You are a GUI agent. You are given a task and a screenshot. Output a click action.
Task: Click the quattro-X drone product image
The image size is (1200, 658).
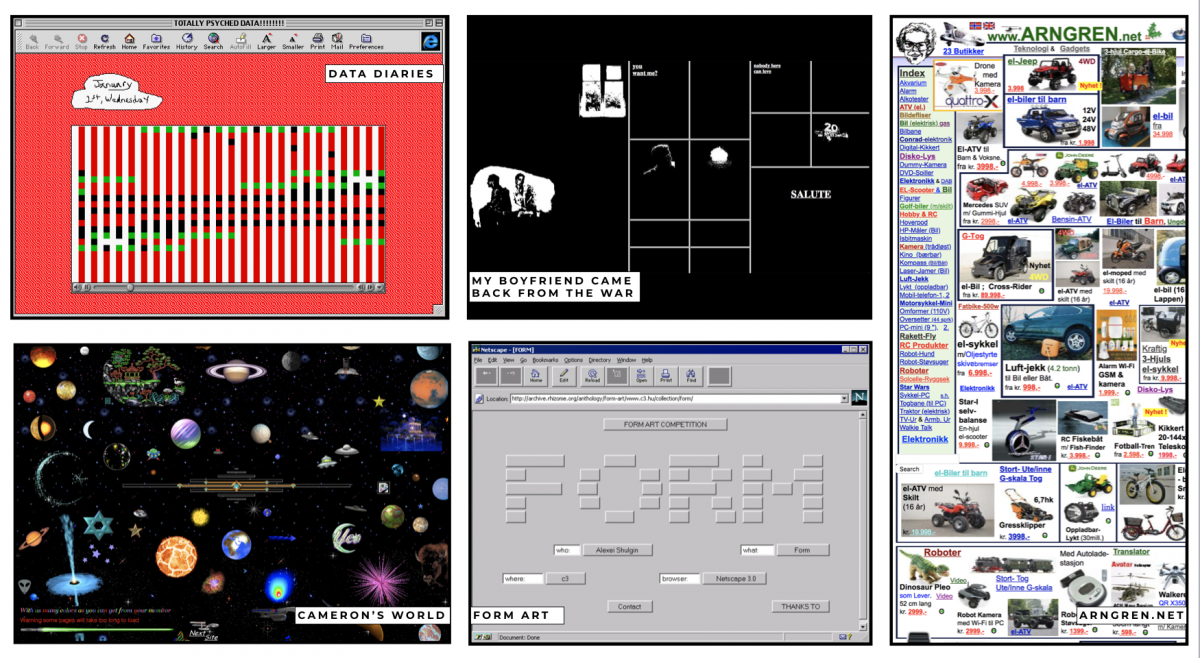tap(969, 88)
